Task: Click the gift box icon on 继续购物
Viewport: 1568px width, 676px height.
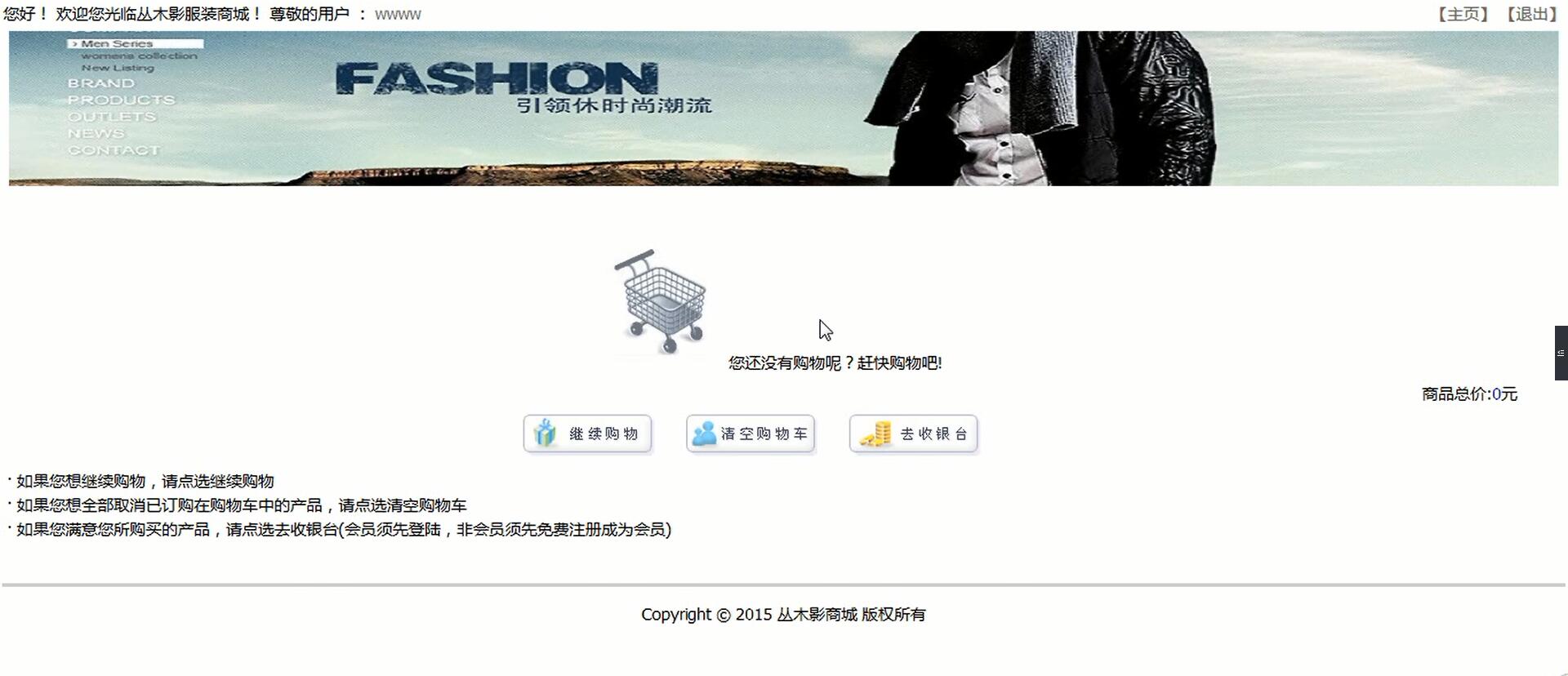Action: (545, 434)
